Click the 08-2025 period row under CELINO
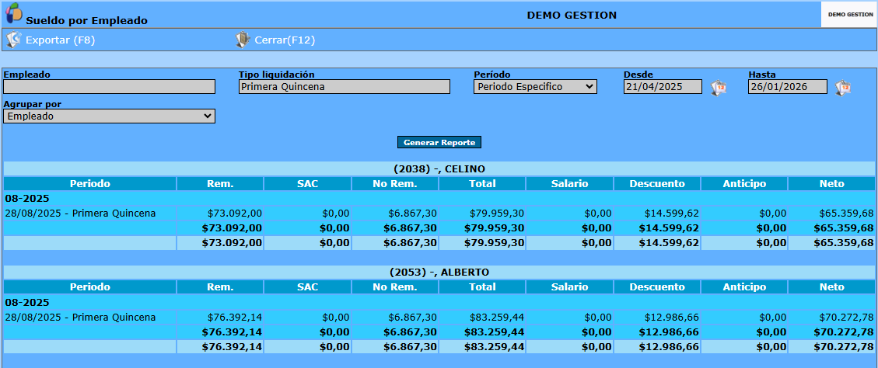The width and height of the screenshot is (878, 368). (x=439, y=198)
